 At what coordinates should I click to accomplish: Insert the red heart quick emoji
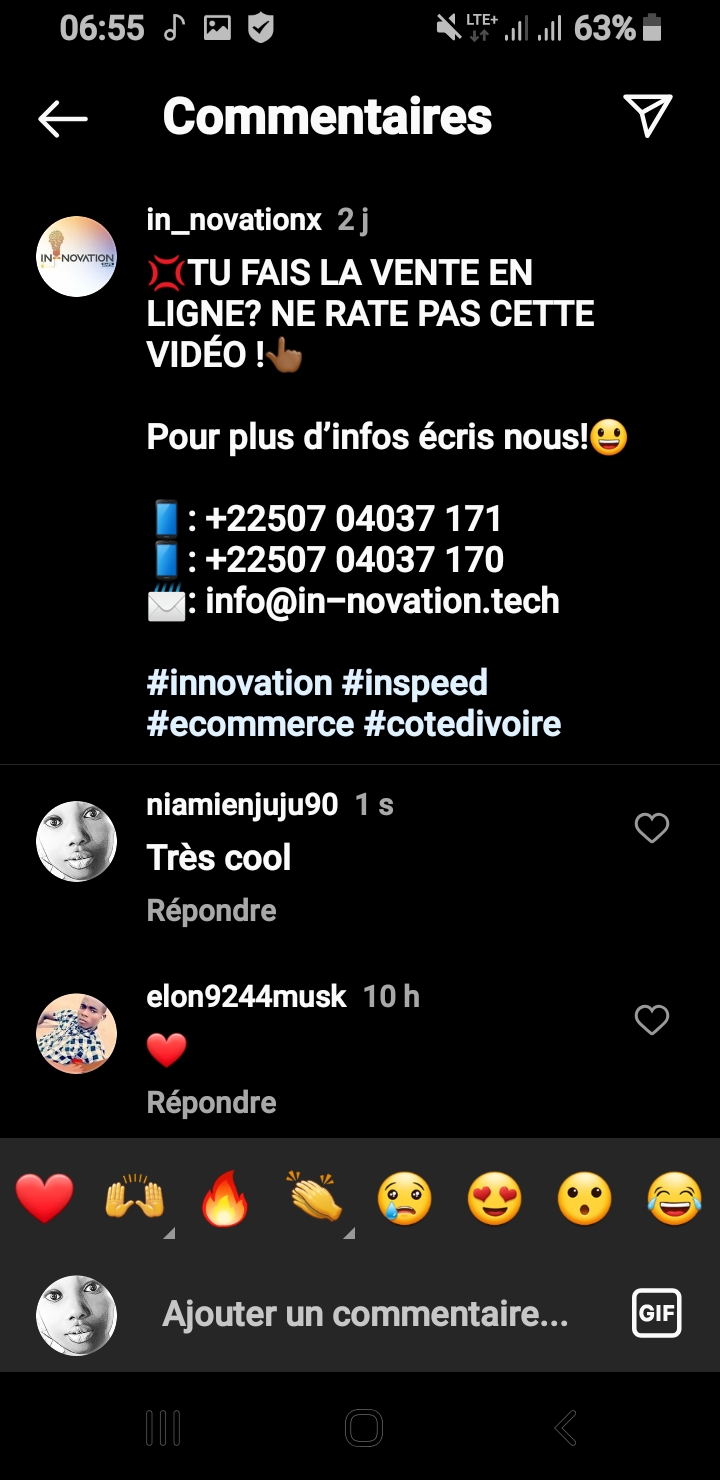point(45,1198)
